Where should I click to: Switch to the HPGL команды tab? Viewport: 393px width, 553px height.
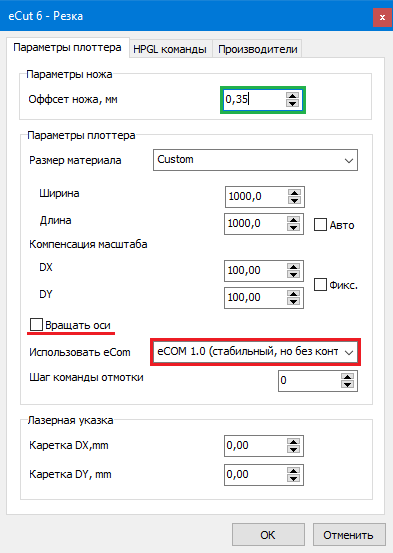click(x=170, y=49)
